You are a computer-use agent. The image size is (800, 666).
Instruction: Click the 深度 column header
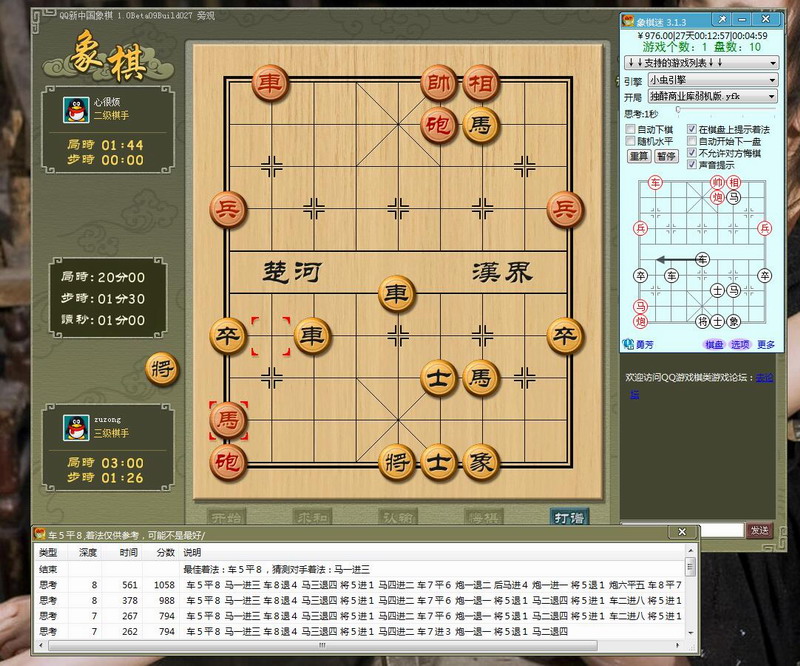click(x=88, y=552)
